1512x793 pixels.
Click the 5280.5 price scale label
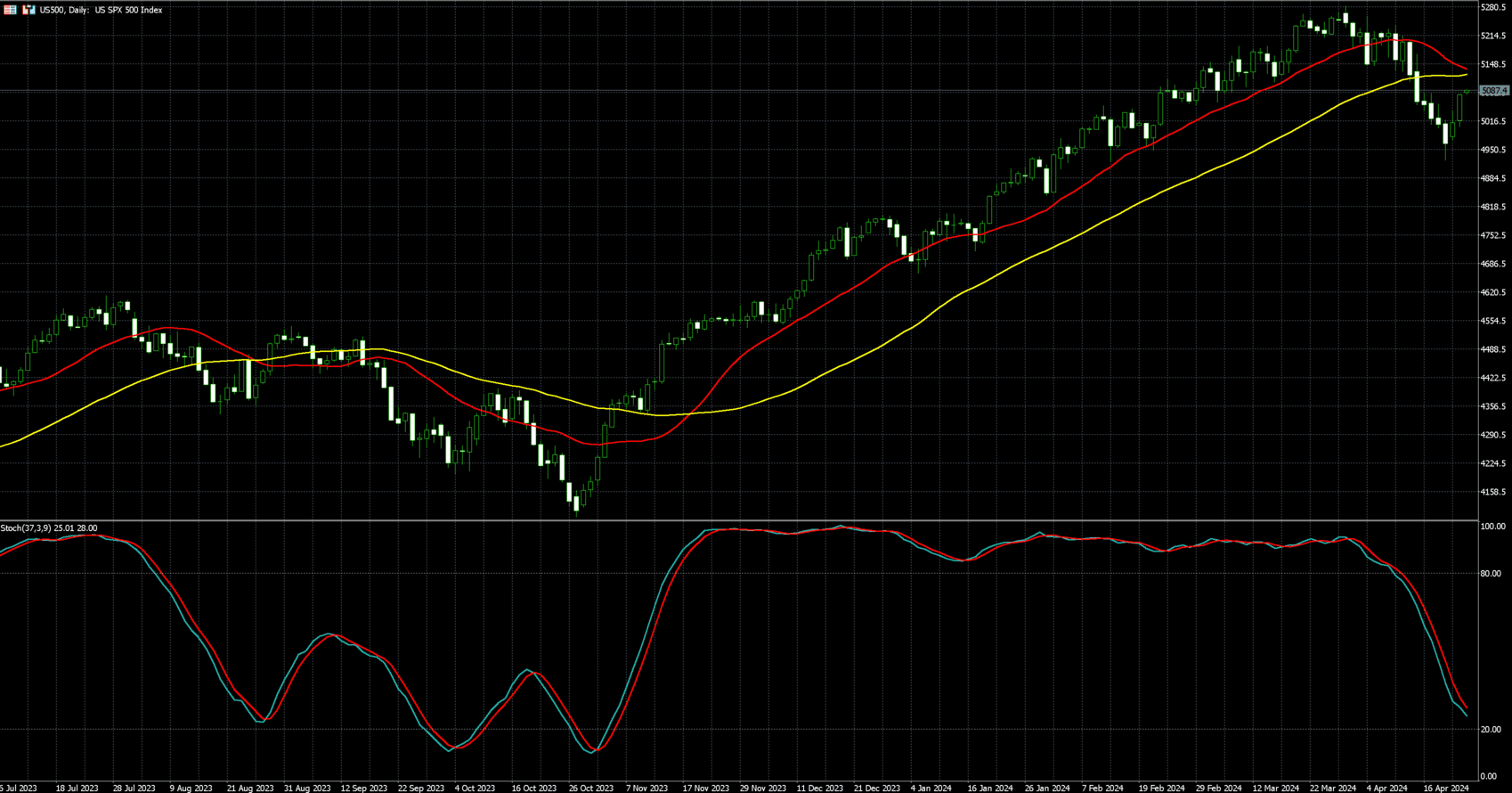coord(1493,7)
